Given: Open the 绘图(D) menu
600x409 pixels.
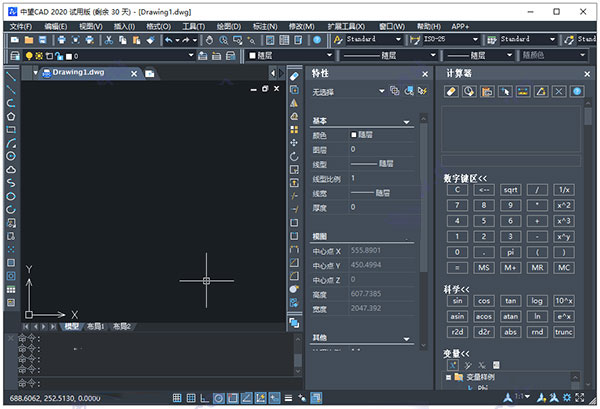Looking at the screenshot, I should [x=229, y=25].
